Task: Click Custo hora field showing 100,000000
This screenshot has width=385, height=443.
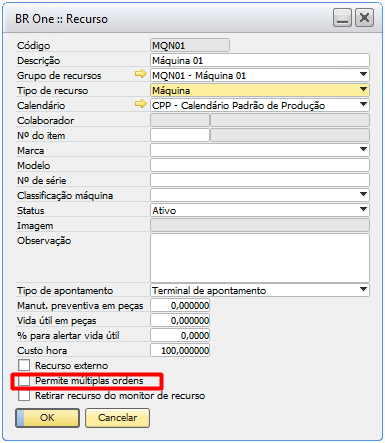Action: 180,350
